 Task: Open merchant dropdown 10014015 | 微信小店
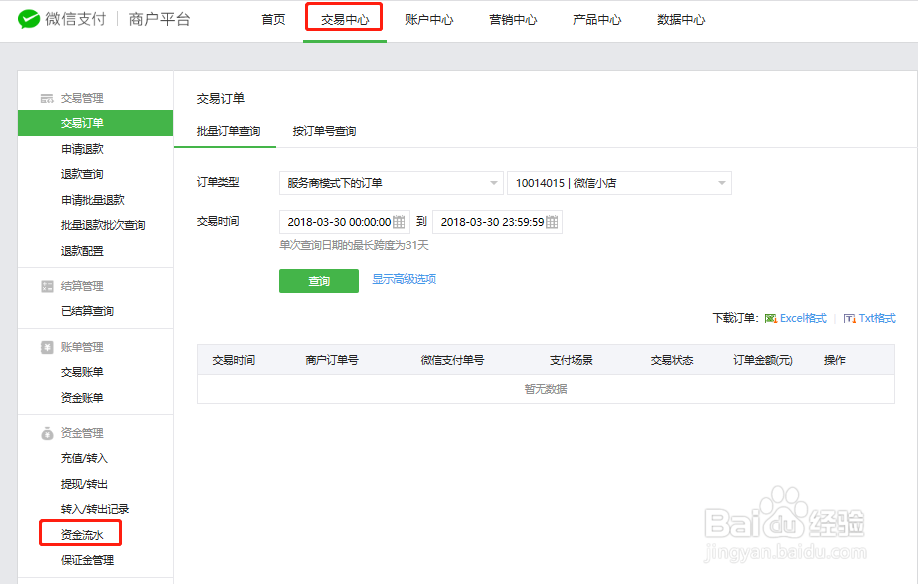[619, 183]
